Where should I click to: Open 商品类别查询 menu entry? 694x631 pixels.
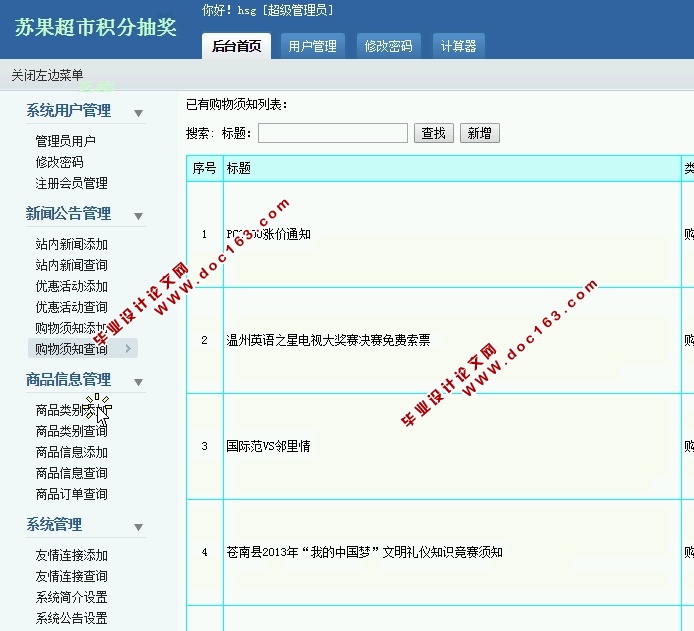click(72, 431)
